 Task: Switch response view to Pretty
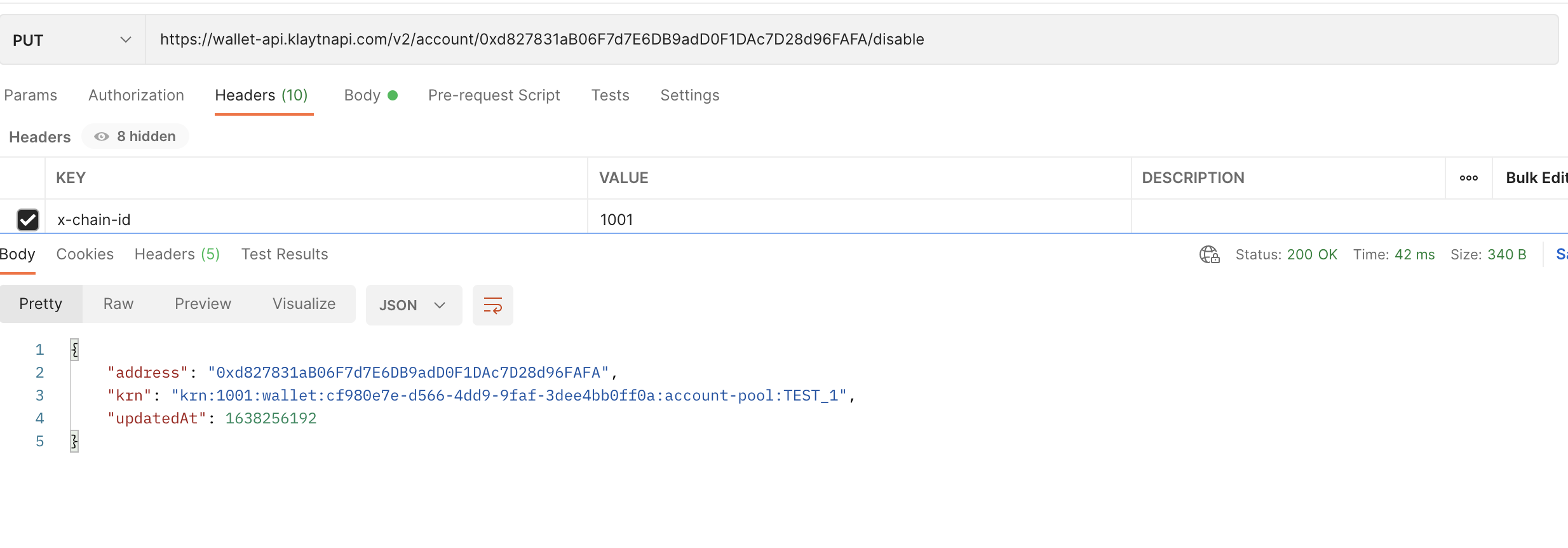(41, 304)
